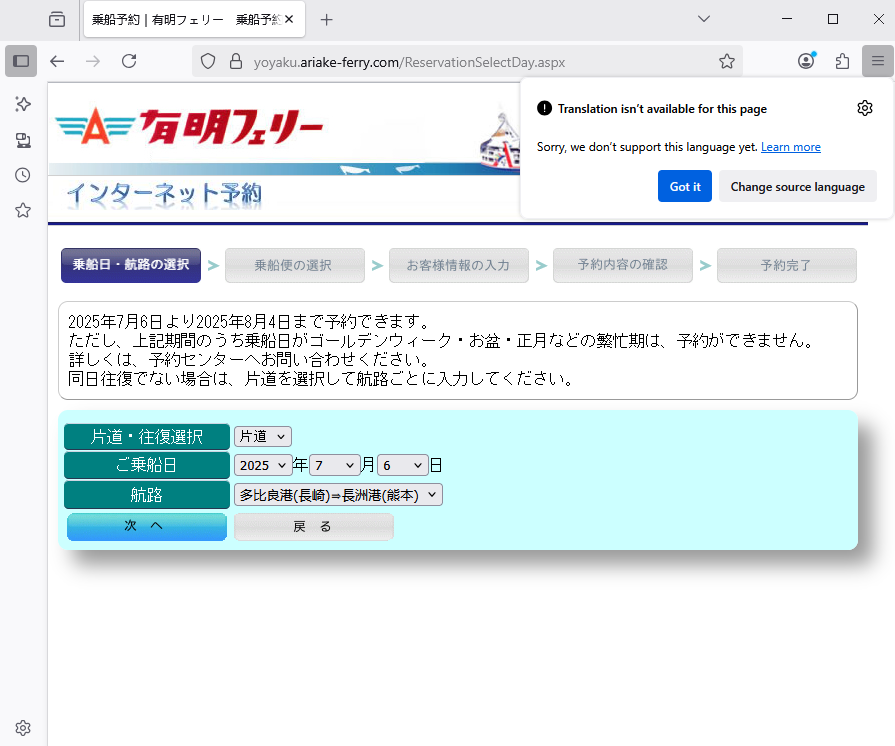Click the 次へ button

point(147,526)
